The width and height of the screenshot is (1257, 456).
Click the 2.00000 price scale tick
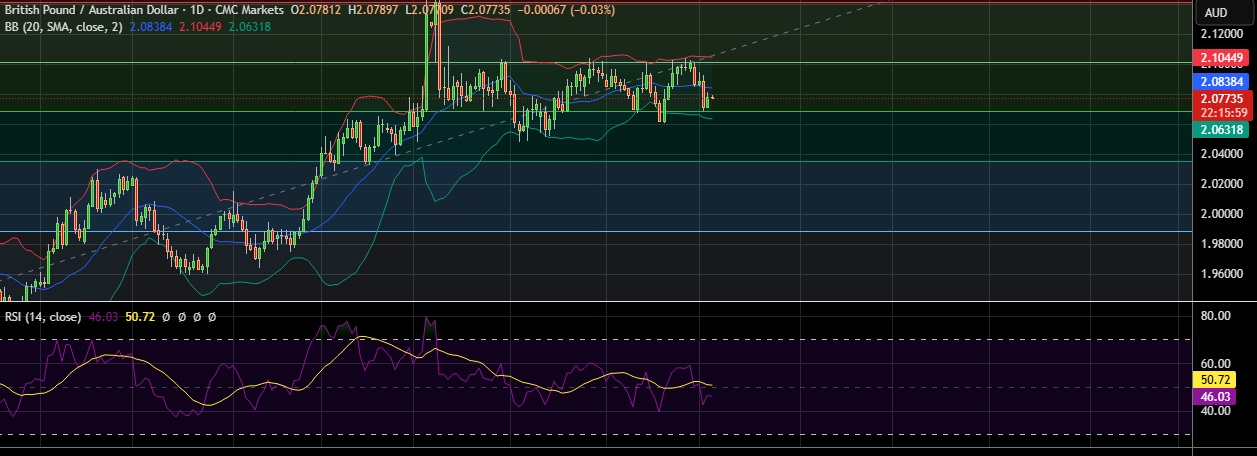click(x=1223, y=214)
